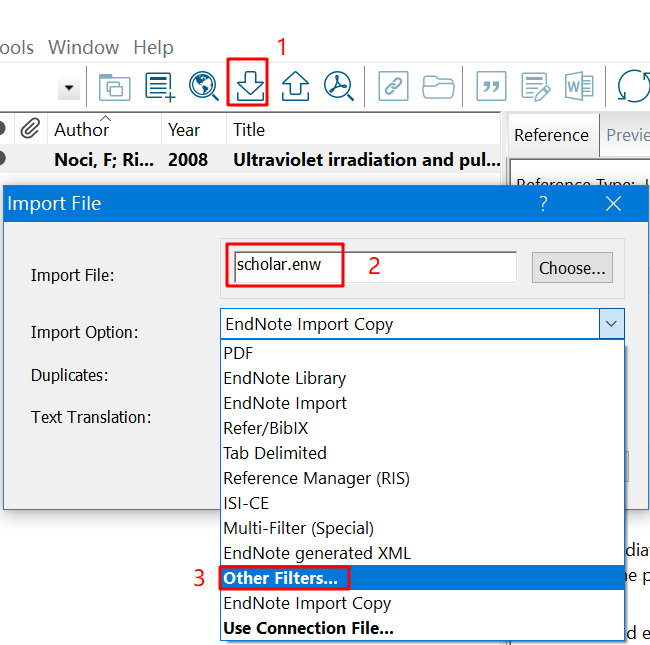Open the Online Search globe icon
The height and width of the screenshot is (645, 650).
click(203, 86)
